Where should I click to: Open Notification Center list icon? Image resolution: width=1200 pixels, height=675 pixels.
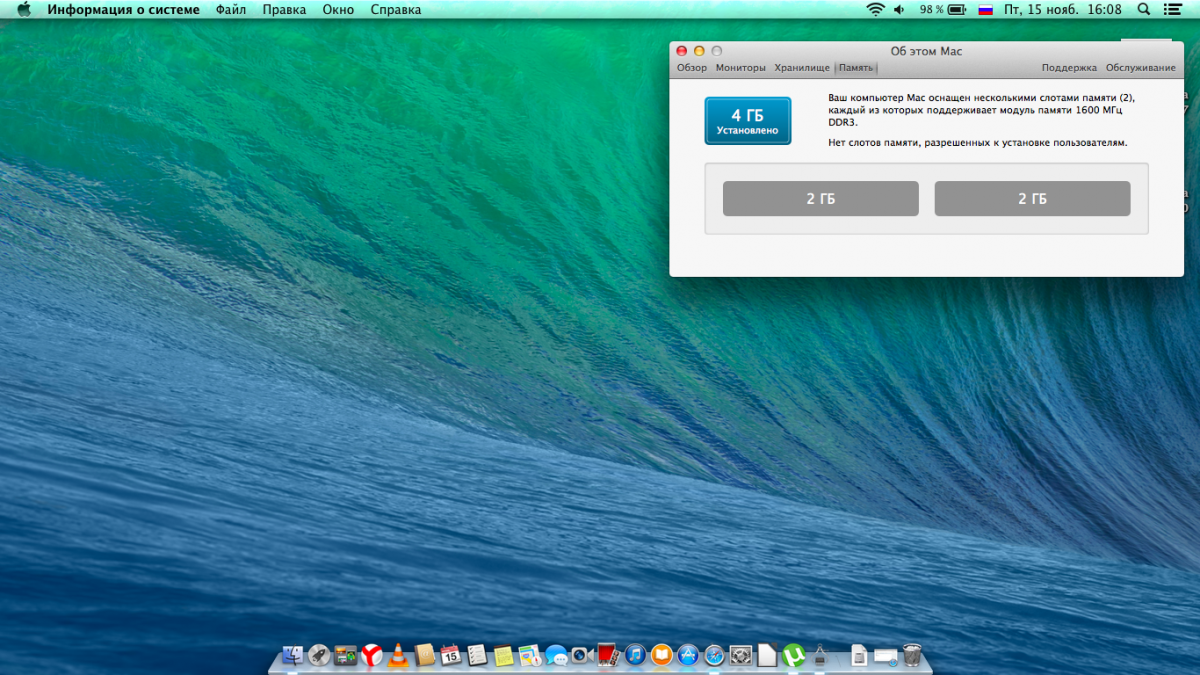click(1172, 10)
